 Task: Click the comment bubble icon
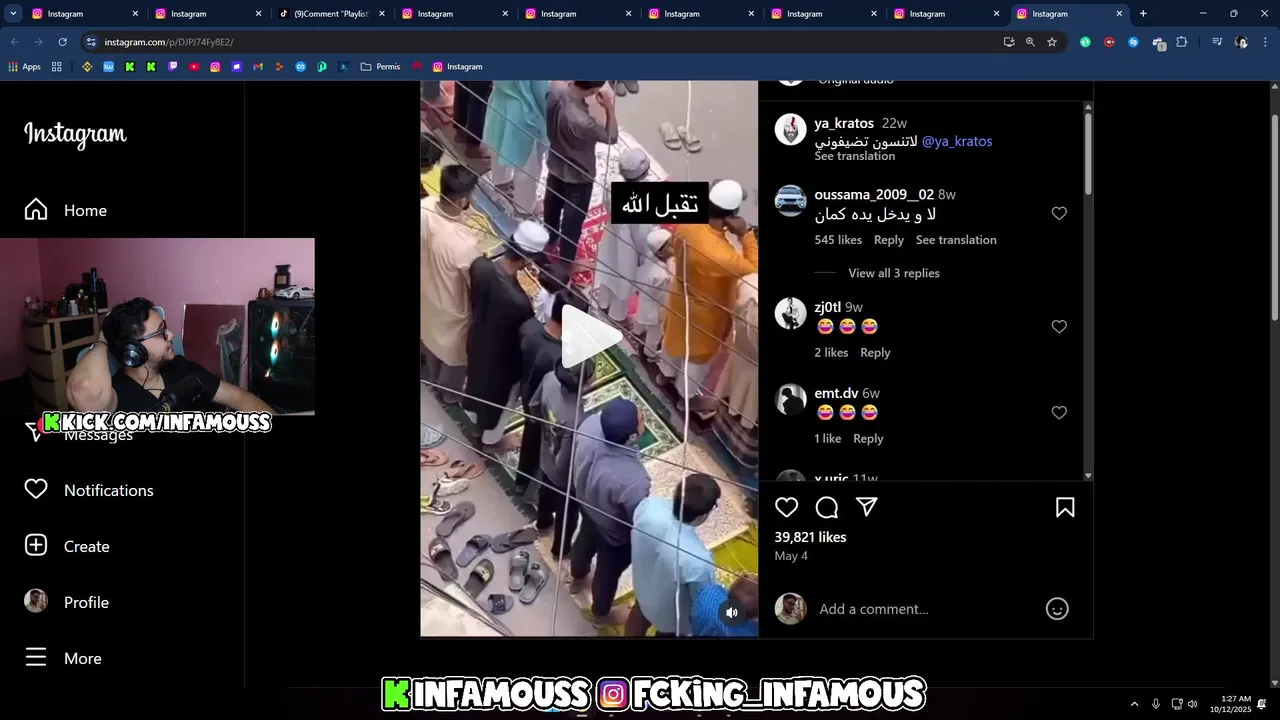[827, 507]
